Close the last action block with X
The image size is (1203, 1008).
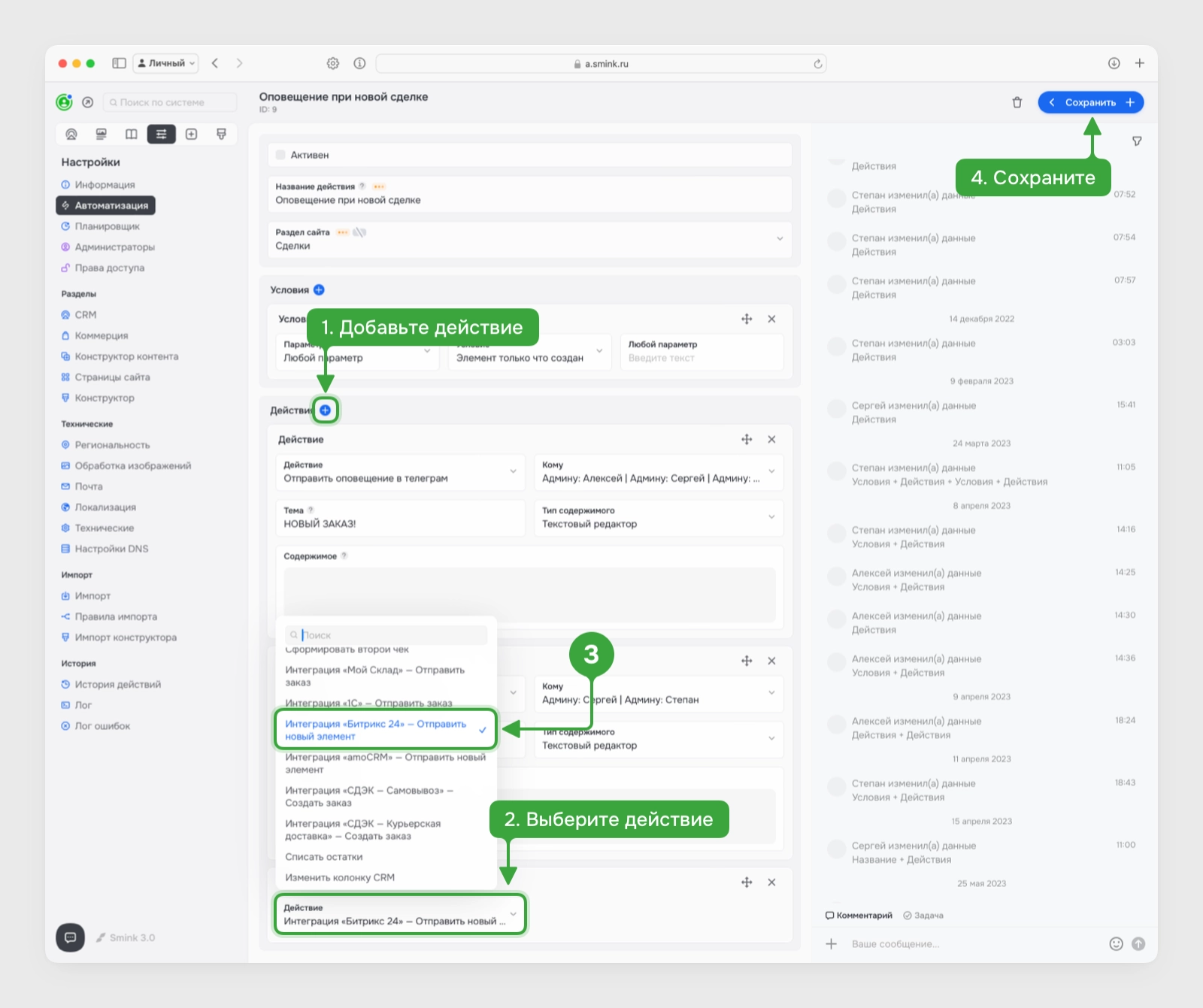point(771,882)
